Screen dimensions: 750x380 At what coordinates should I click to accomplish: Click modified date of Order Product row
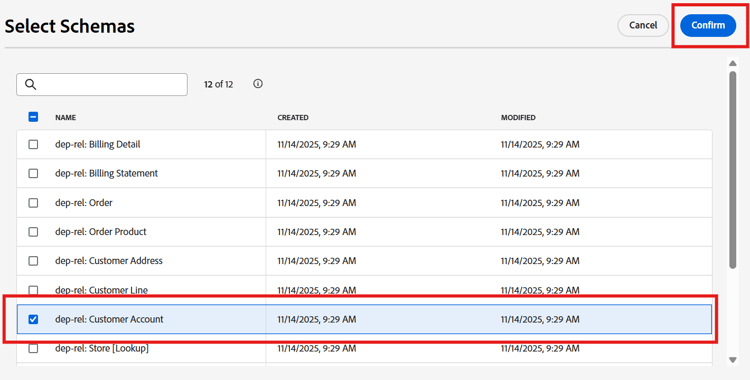coord(540,232)
